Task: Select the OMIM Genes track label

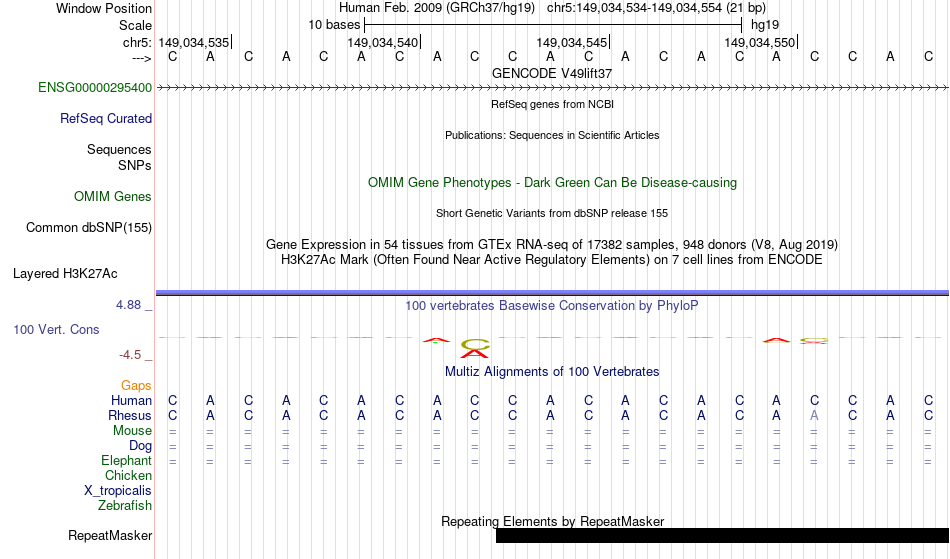Action: (113, 197)
